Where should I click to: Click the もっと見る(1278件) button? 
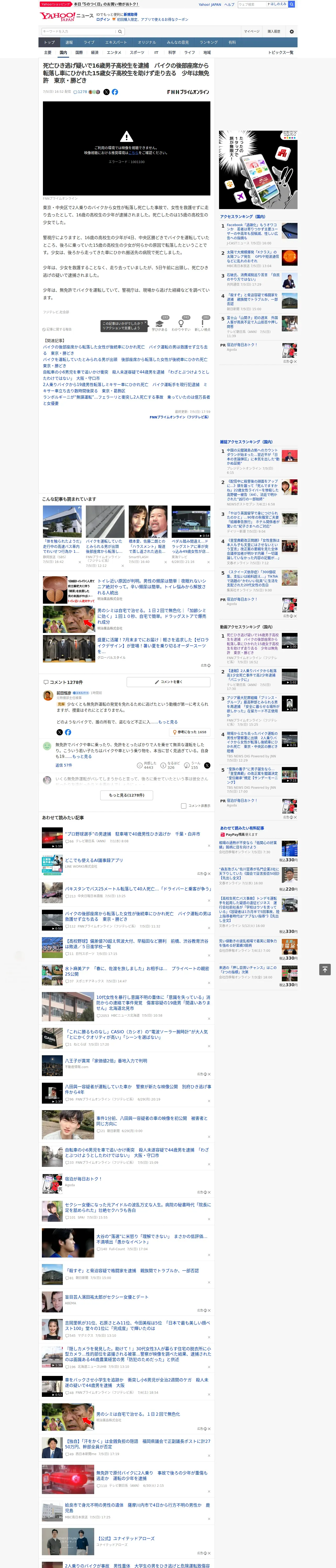click(126, 795)
